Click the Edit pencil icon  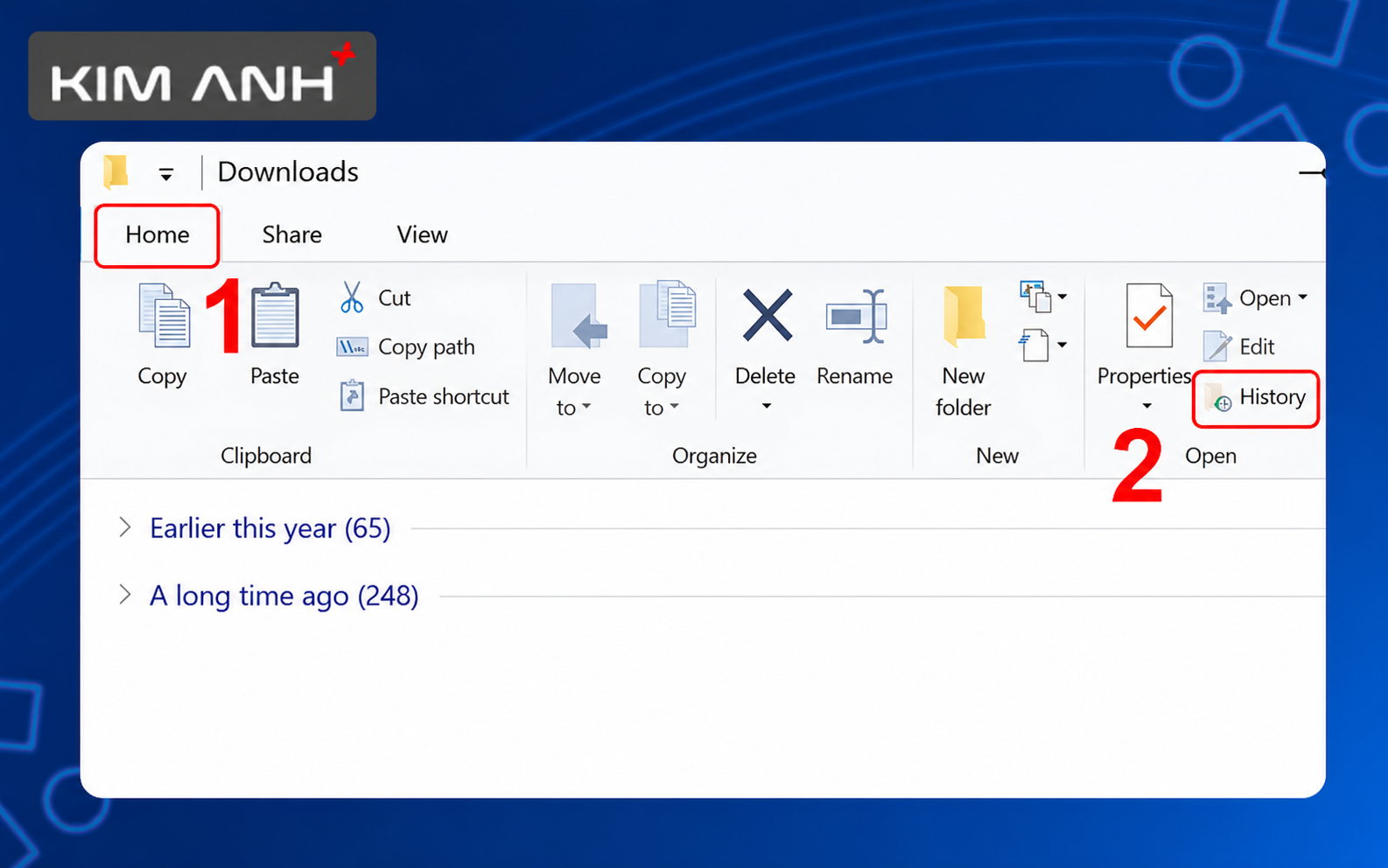[1217, 346]
